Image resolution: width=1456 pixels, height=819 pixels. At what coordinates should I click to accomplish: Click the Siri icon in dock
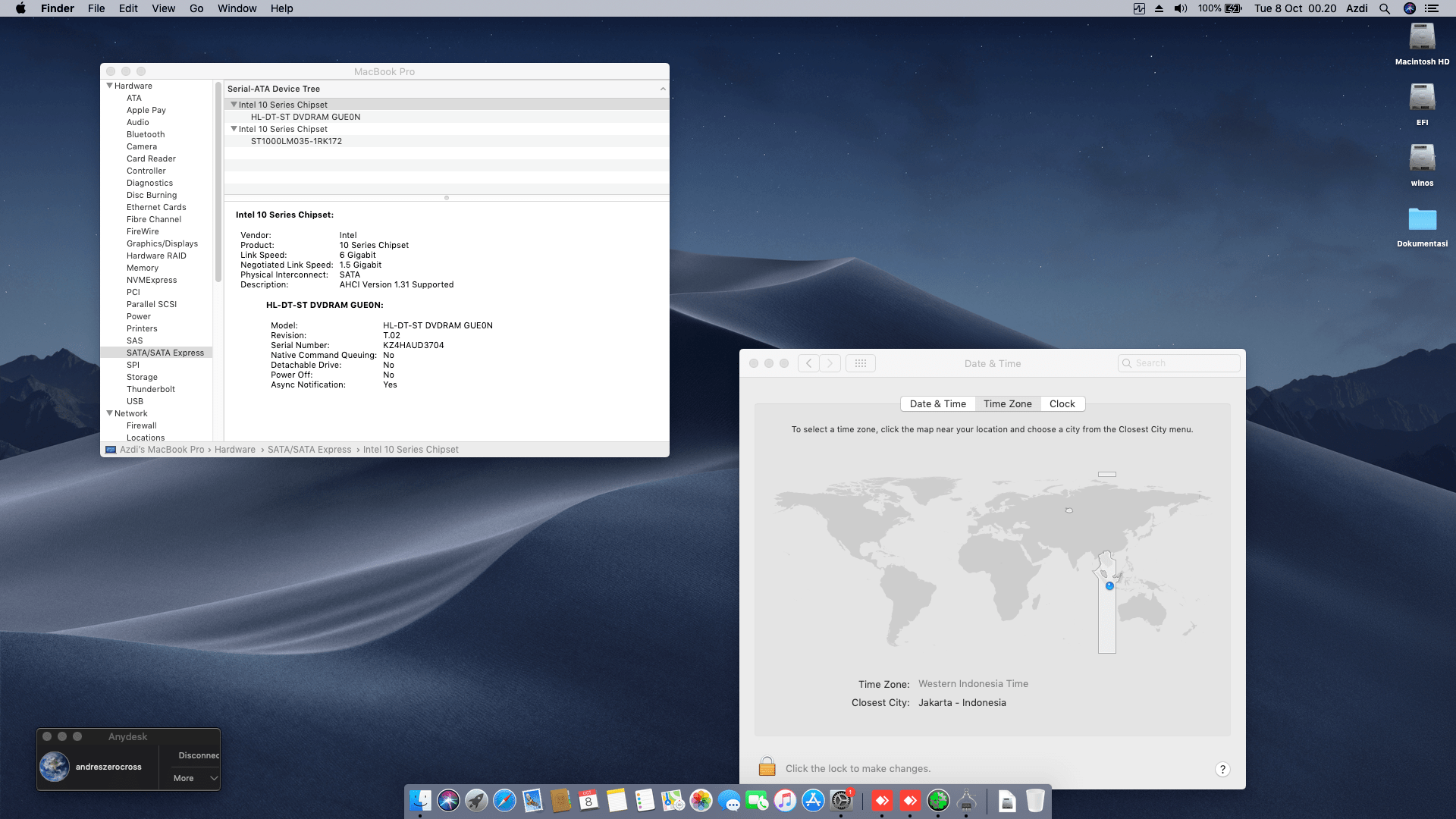click(448, 801)
